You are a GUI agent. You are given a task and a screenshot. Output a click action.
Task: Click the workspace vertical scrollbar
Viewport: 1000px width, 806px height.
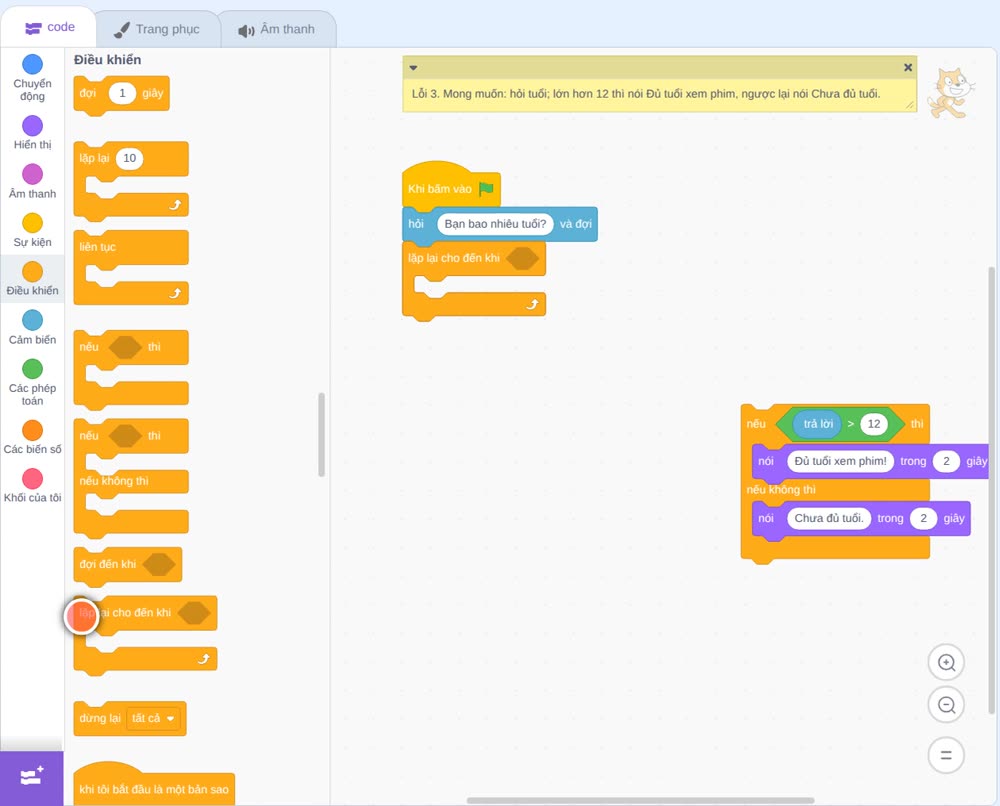pyautogui.click(x=991, y=490)
